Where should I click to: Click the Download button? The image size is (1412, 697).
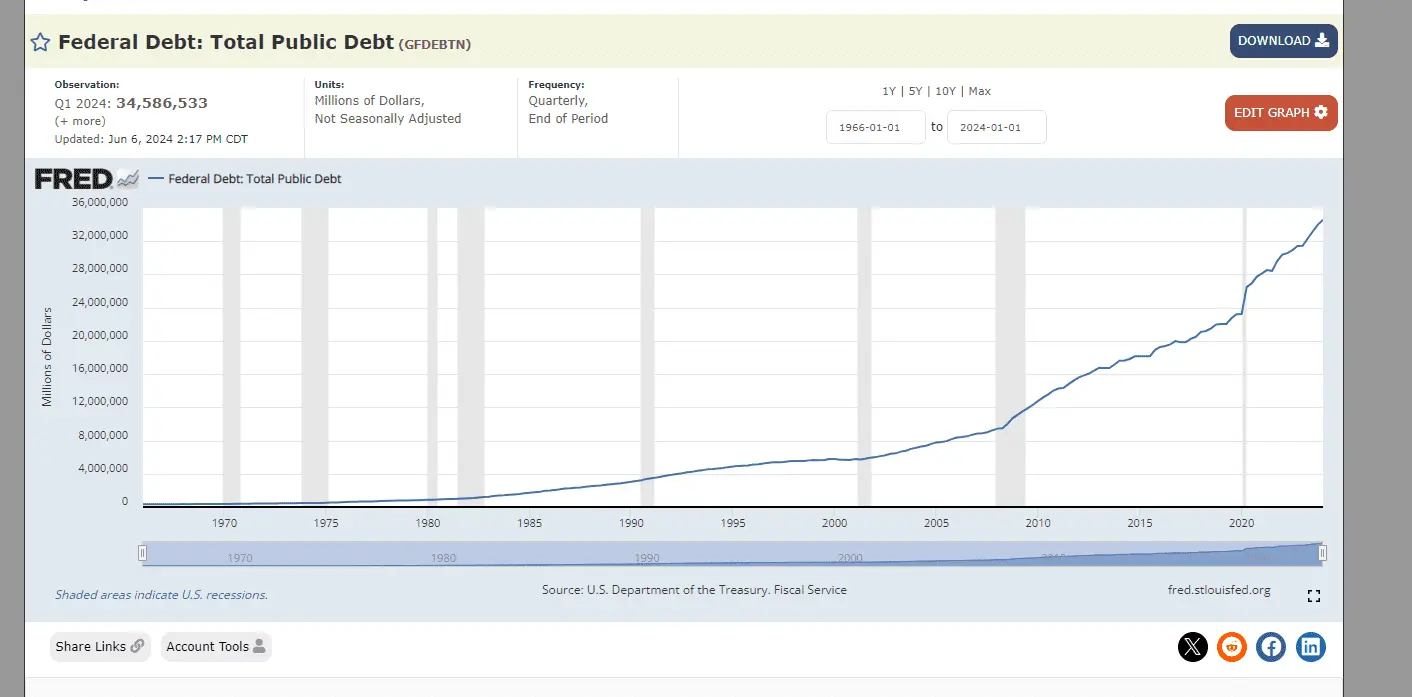[1283, 41]
